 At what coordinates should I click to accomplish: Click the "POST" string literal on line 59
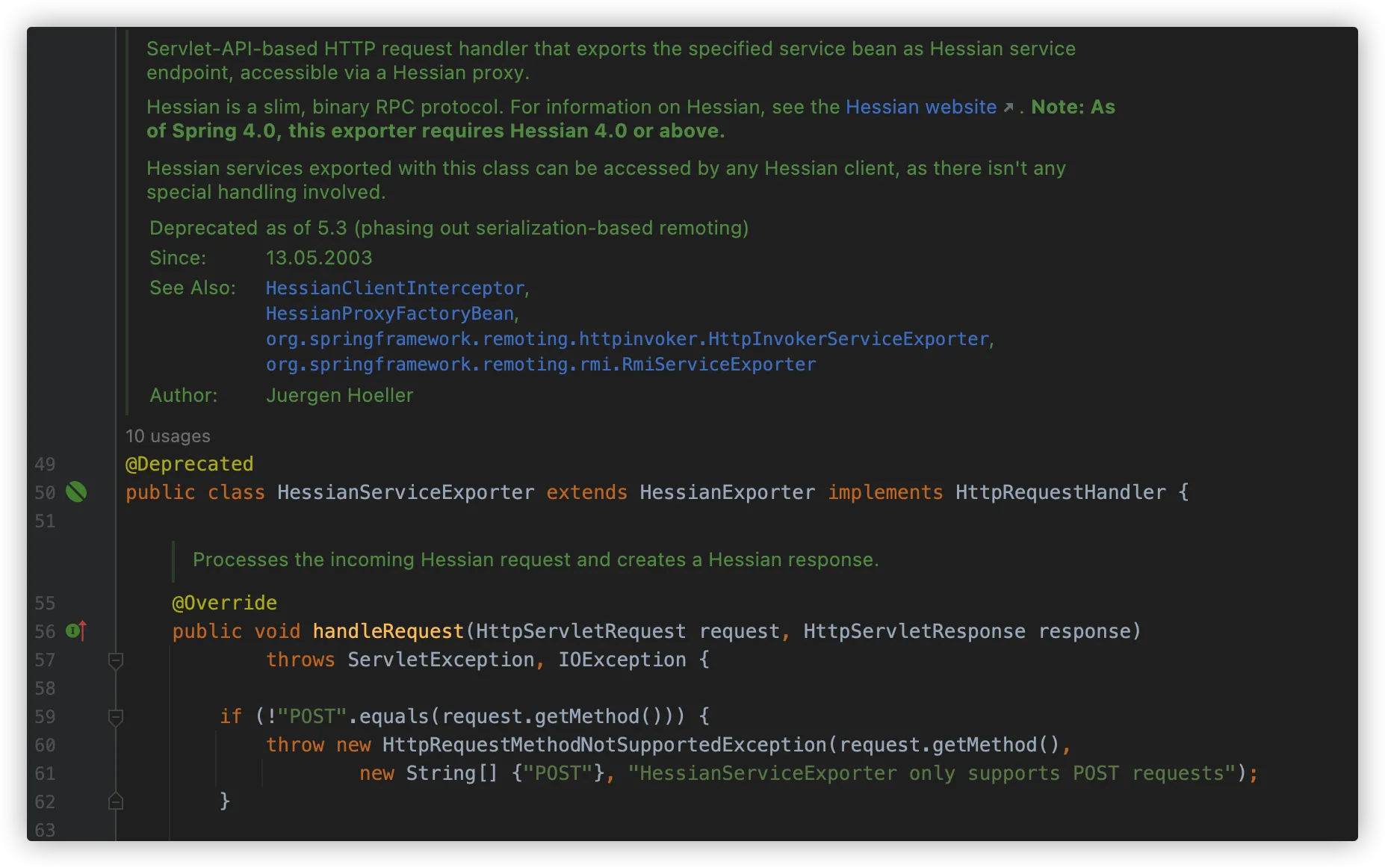(x=312, y=716)
